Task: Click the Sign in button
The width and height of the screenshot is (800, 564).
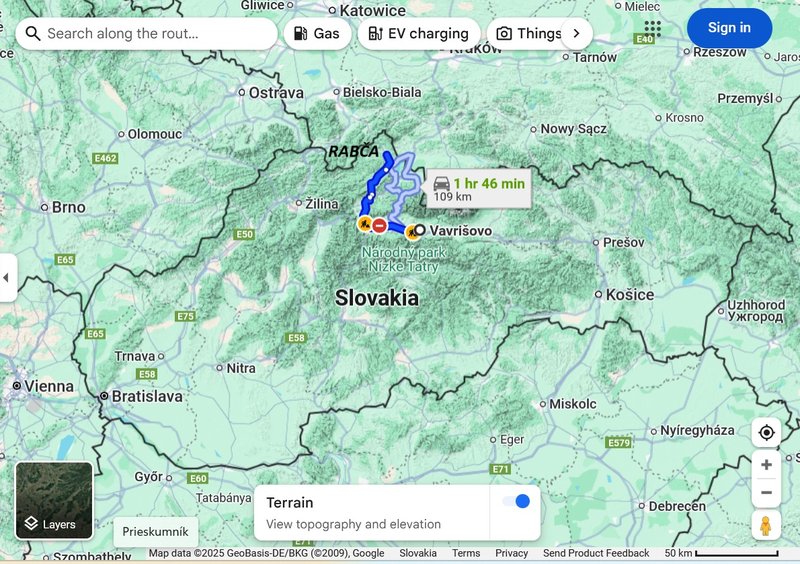Action: pos(729,28)
